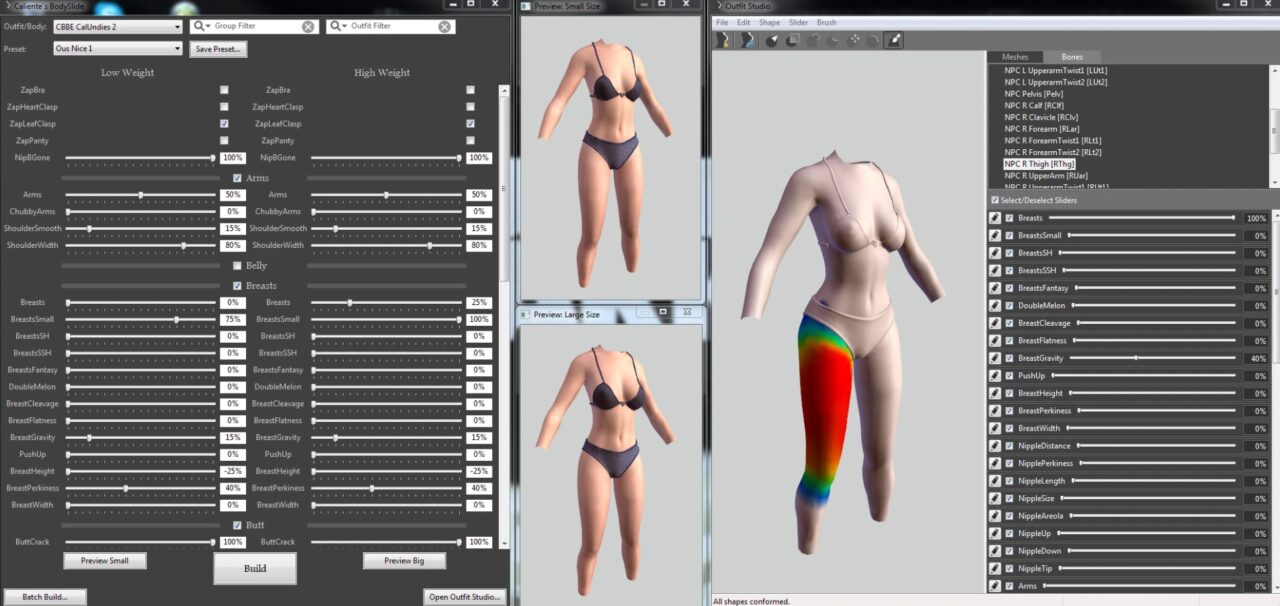Click the edit pencil icon for BreastsSmall slider

(x=995, y=235)
